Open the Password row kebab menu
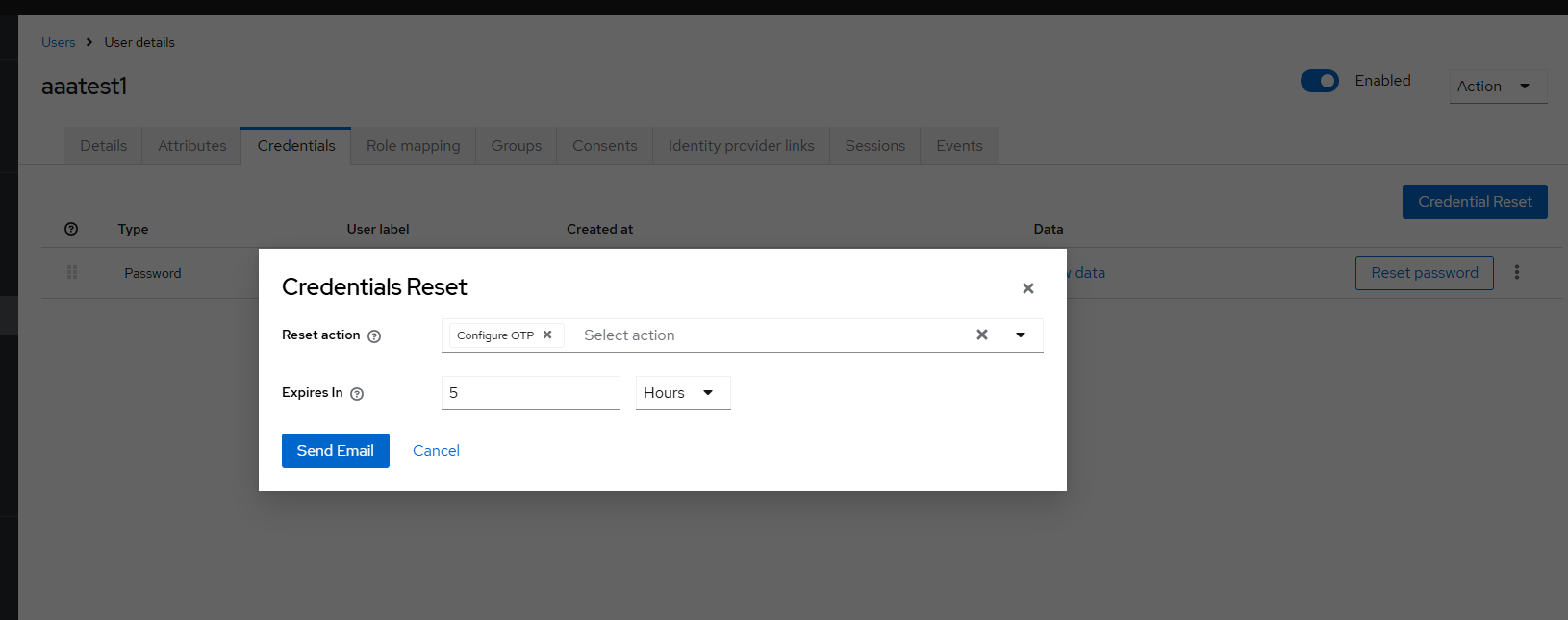Image resolution: width=1568 pixels, height=620 pixels. pos(1517,273)
